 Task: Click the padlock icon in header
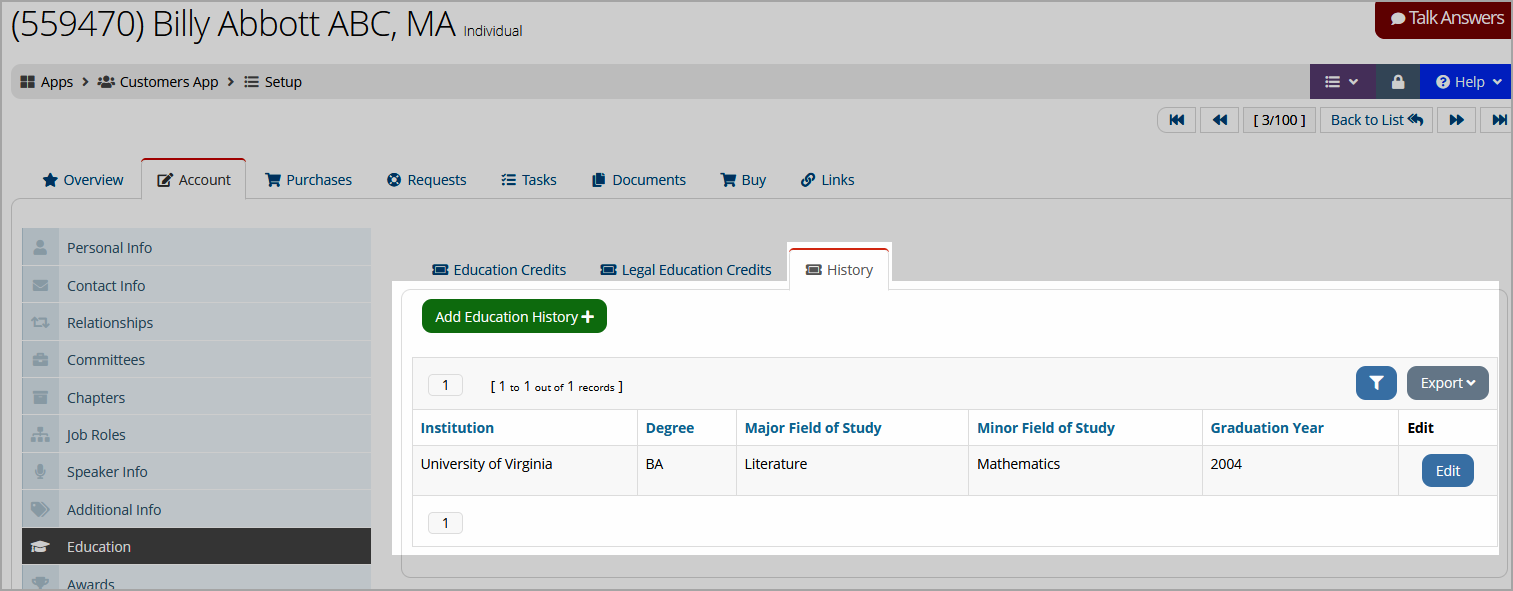pos(1398,82)
